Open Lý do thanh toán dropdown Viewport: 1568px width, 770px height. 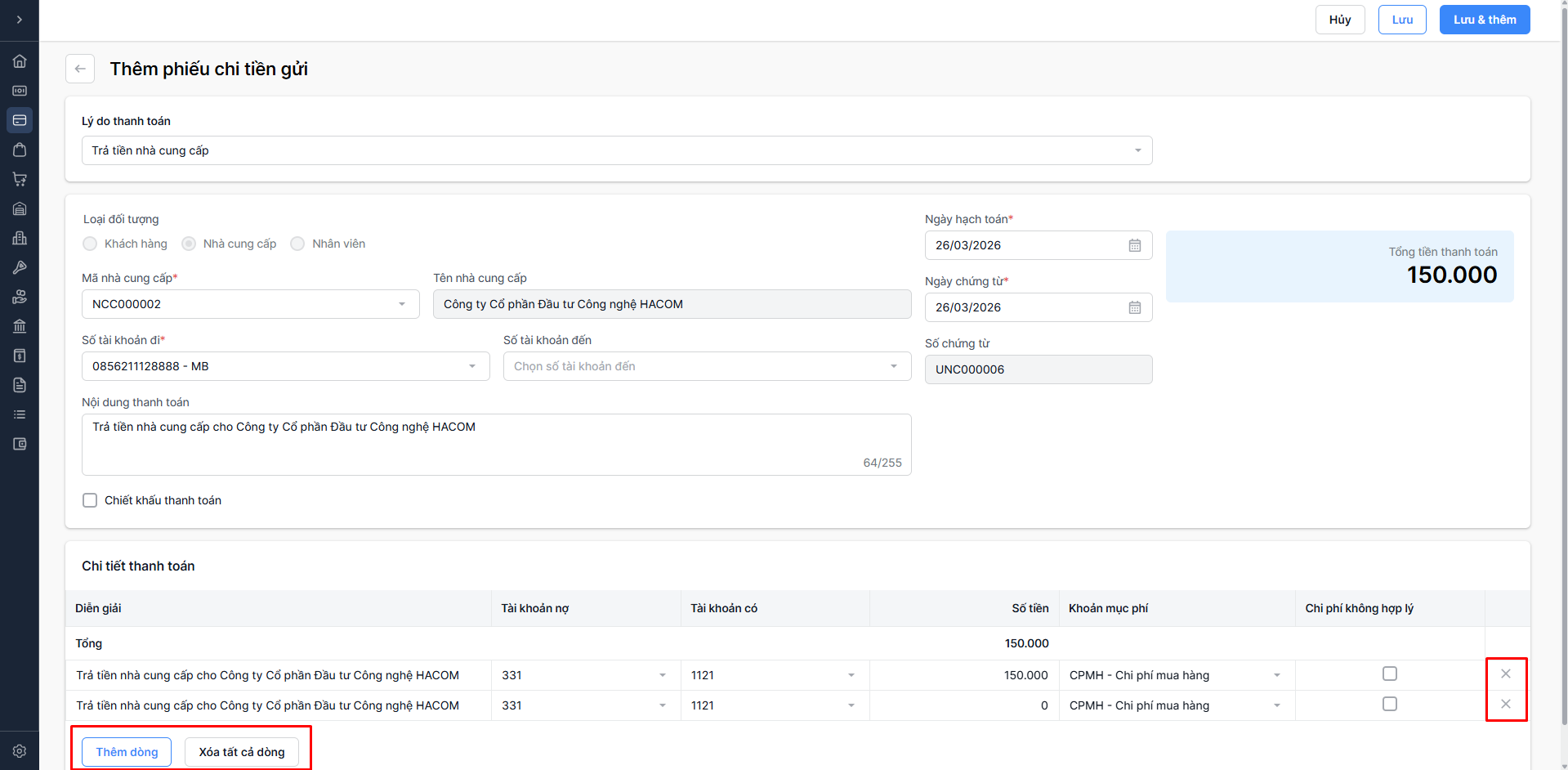(x=617, y=150)
